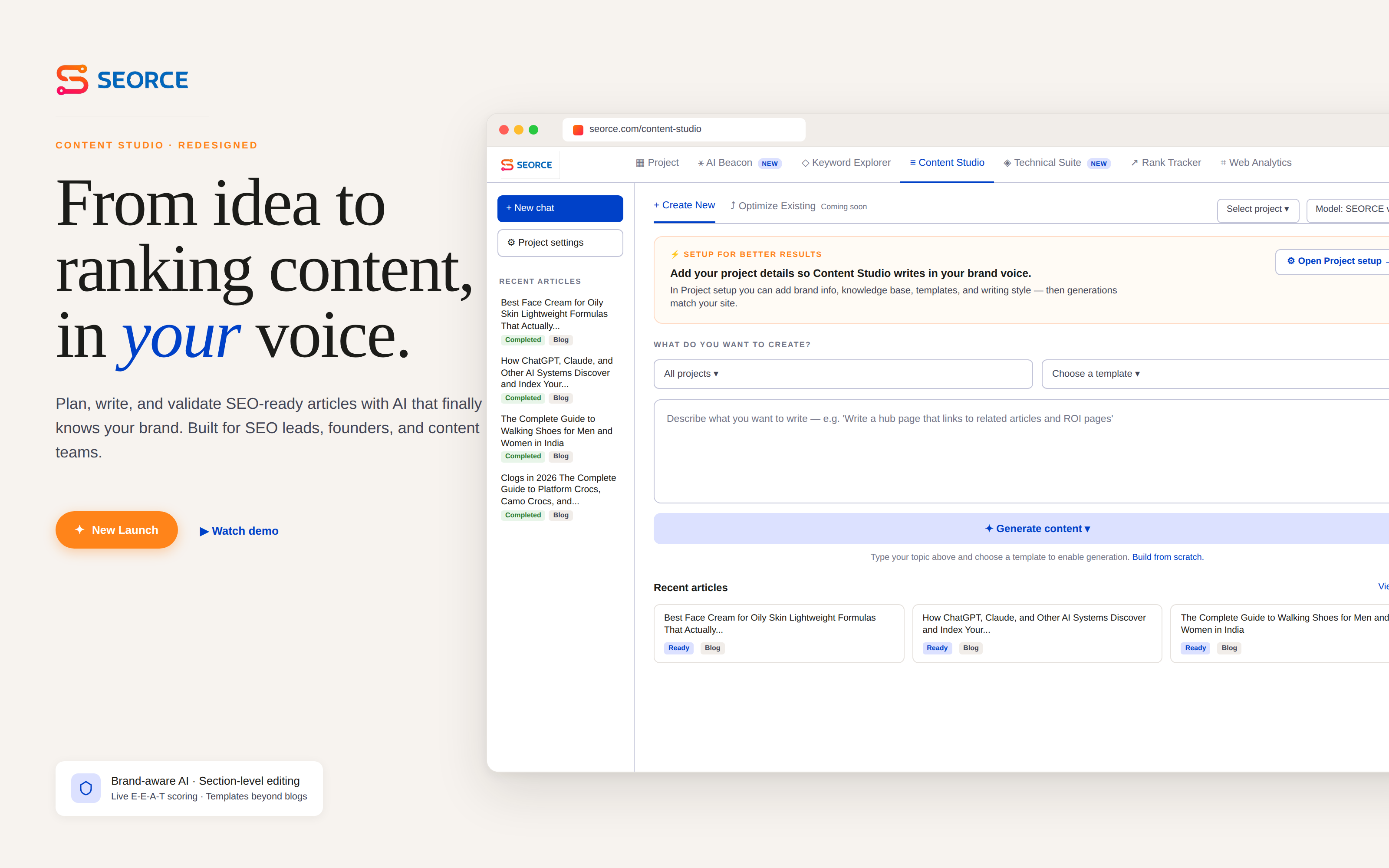
Task: Click the hash icon beside Web Analytics
Action: [x=1223, y=163]
